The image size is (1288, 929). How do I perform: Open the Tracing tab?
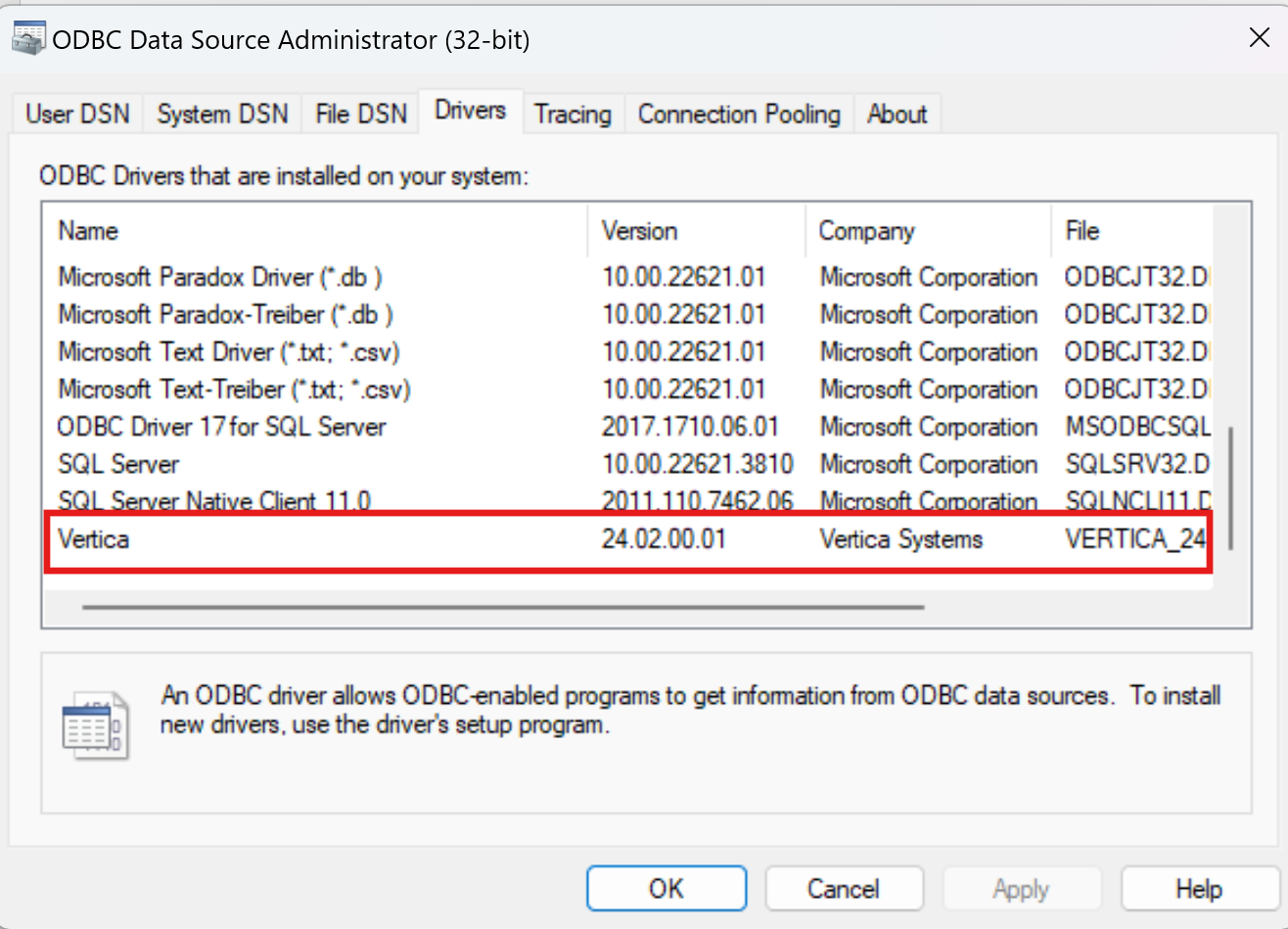tap(573, 114)
